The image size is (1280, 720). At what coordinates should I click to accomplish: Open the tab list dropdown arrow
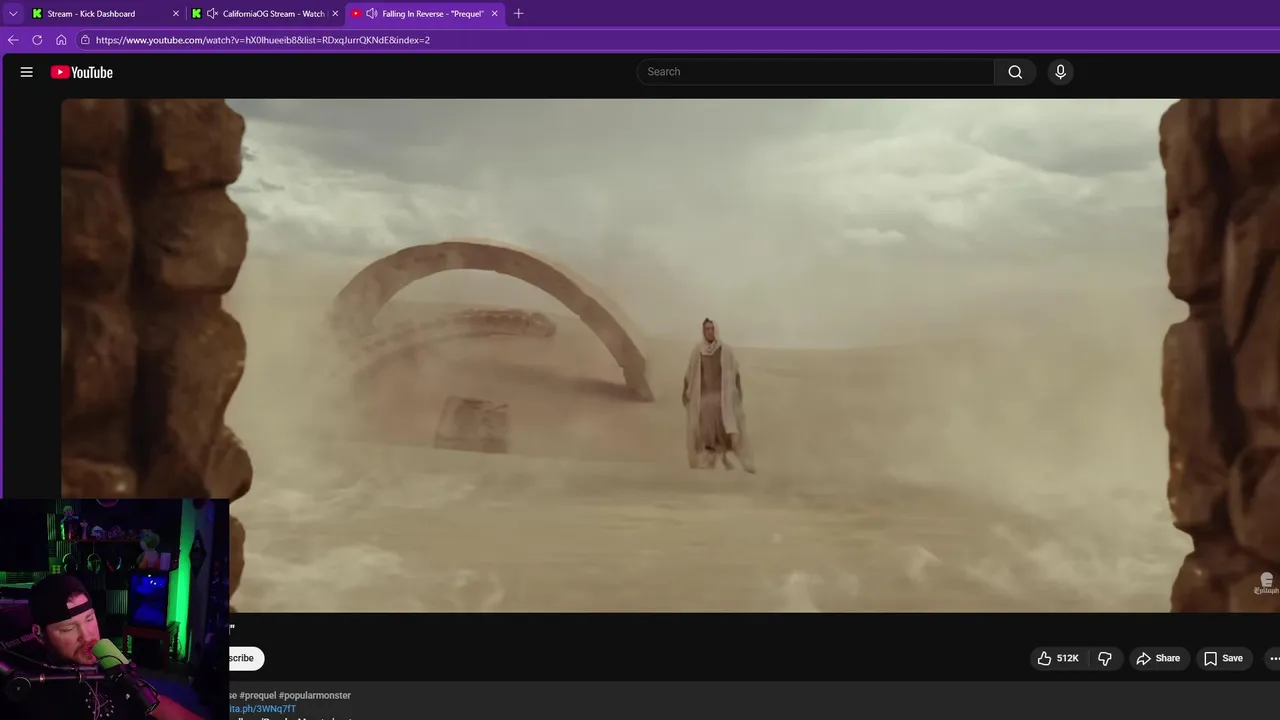[13, 14]
